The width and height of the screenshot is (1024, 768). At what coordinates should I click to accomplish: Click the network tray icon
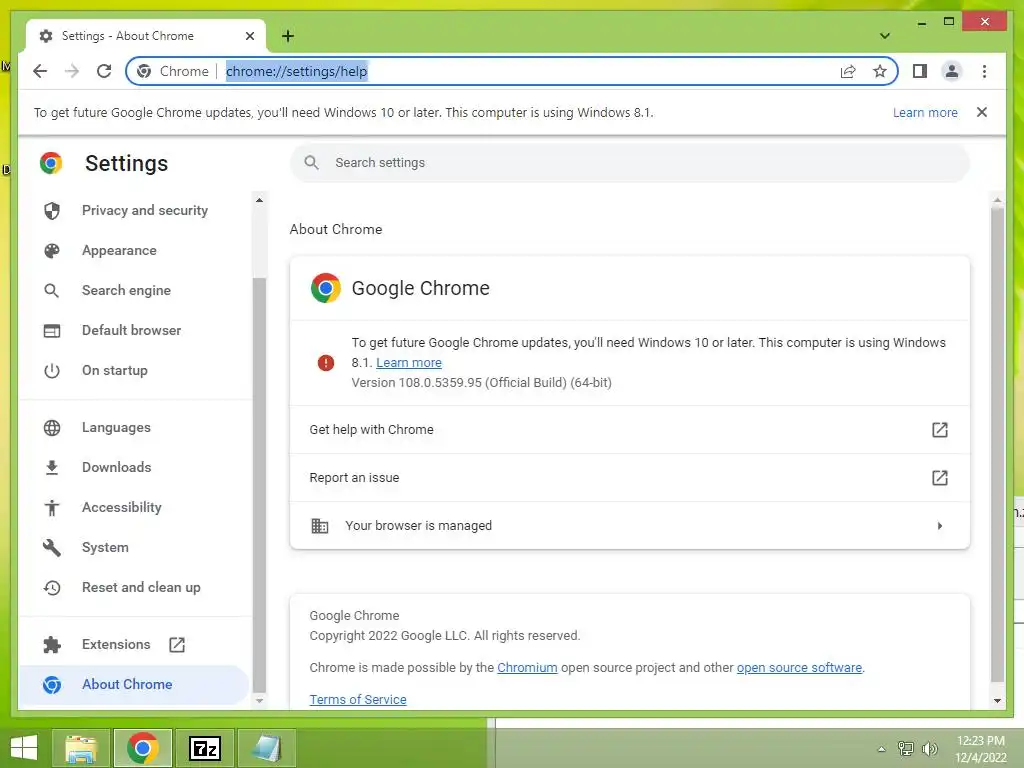point(905,749)
